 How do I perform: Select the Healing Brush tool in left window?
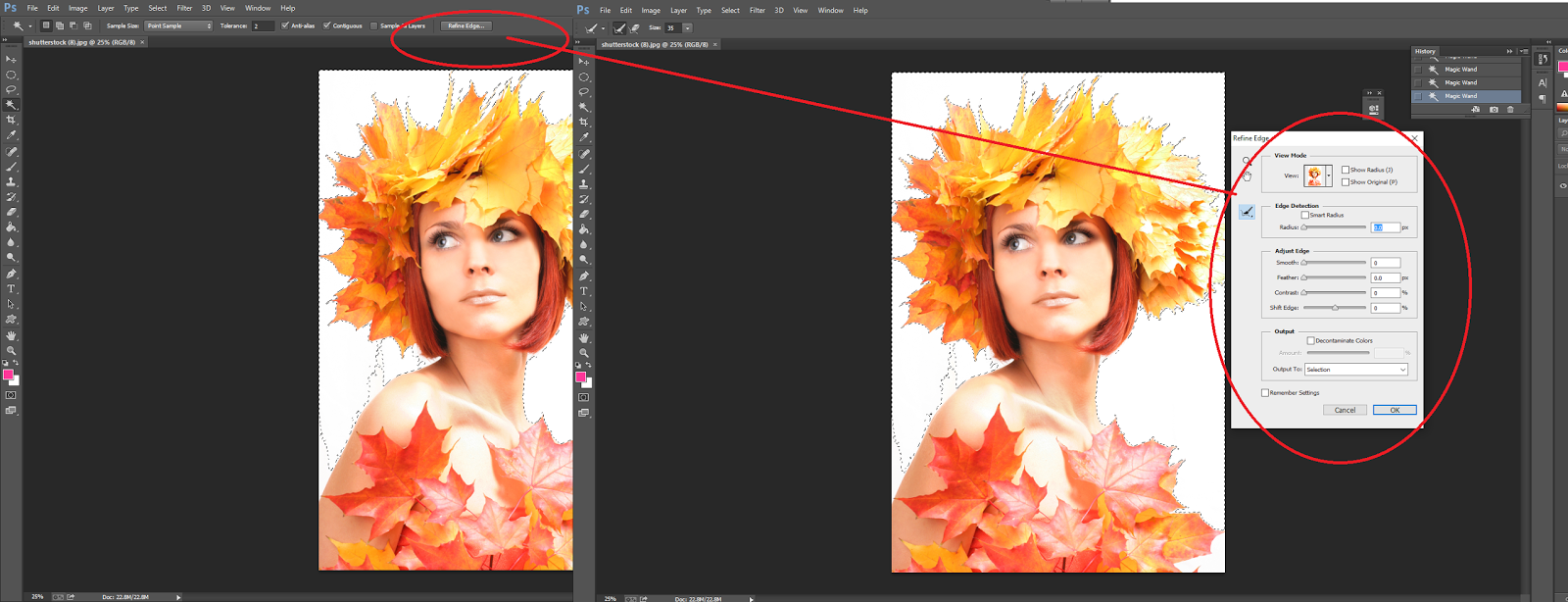pyautogui.click(x=11, y=152)
